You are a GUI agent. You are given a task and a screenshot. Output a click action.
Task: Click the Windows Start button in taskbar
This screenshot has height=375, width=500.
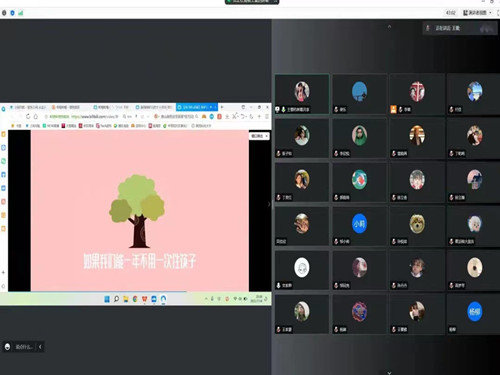107,299
